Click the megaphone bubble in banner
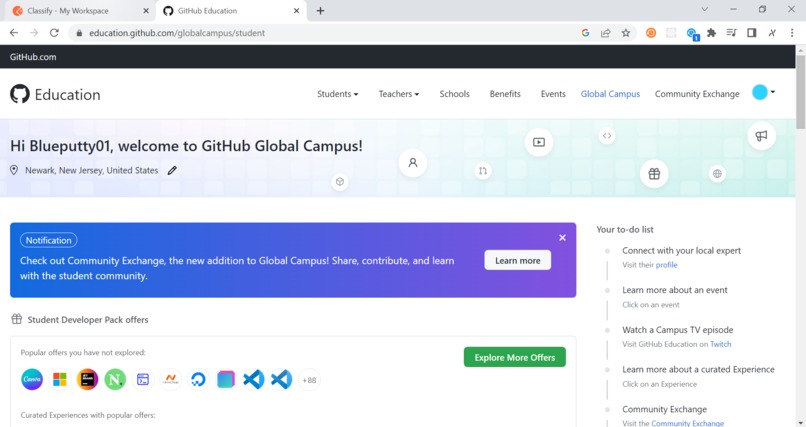Viewport: 806px width, 427px height. pyautogui.click(x=761, y=136)
